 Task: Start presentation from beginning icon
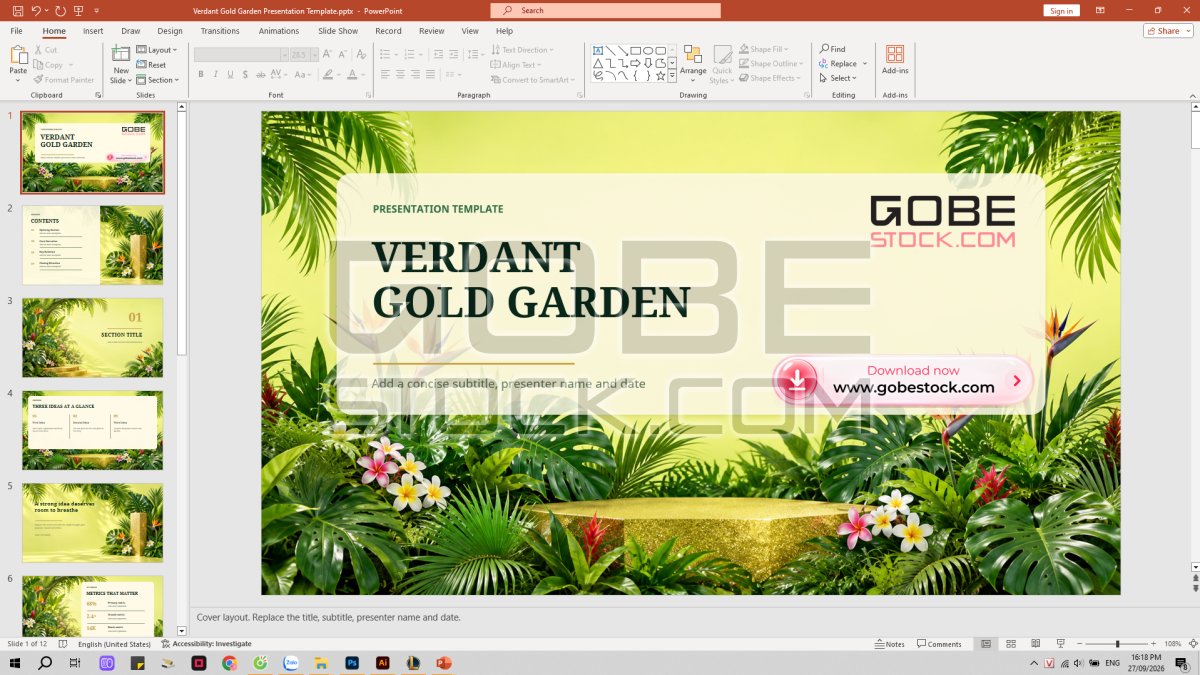pyautogui.click(x=79, y=10)
